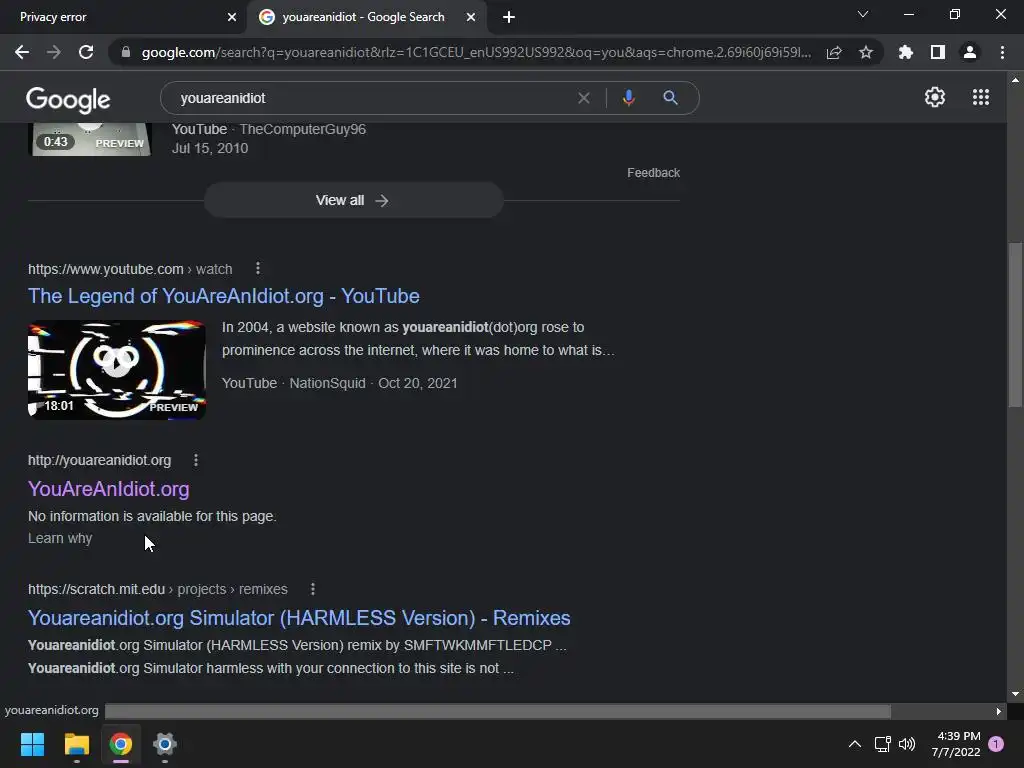Clear the search box text
Viewport: 1024px width, 768px height.
(x=584, y=98)
